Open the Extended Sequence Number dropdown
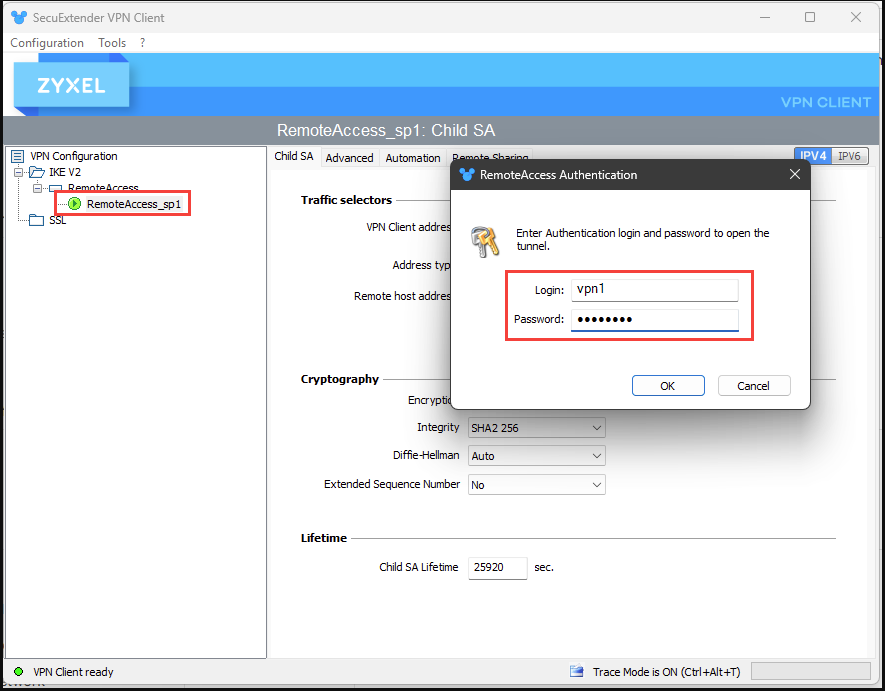 coord(537,484)
